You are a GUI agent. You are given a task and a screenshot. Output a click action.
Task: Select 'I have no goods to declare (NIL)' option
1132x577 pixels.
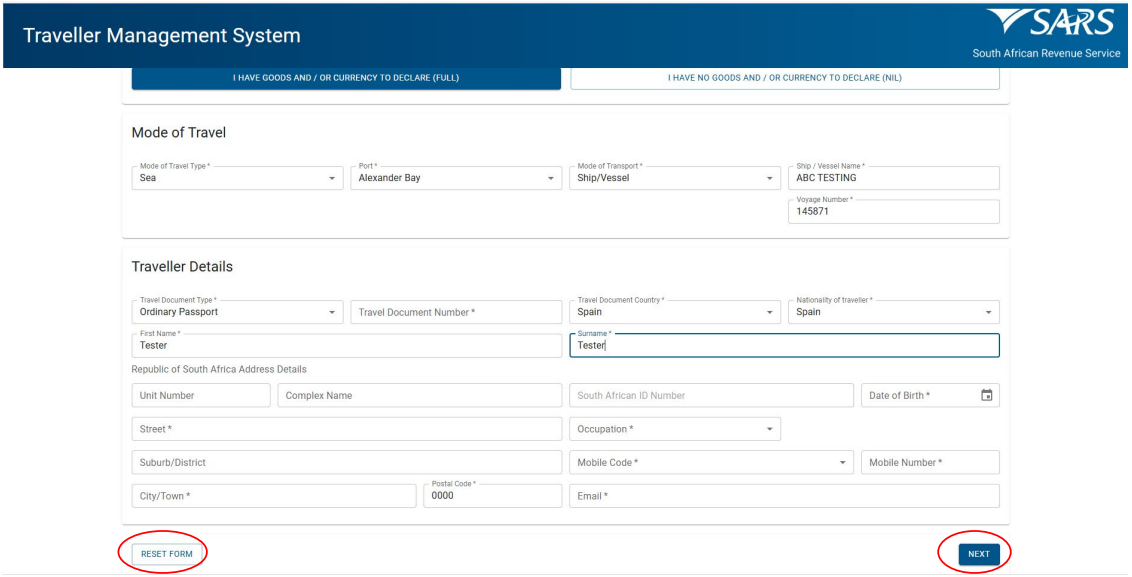pyautogui.click(x=784, y=78)
